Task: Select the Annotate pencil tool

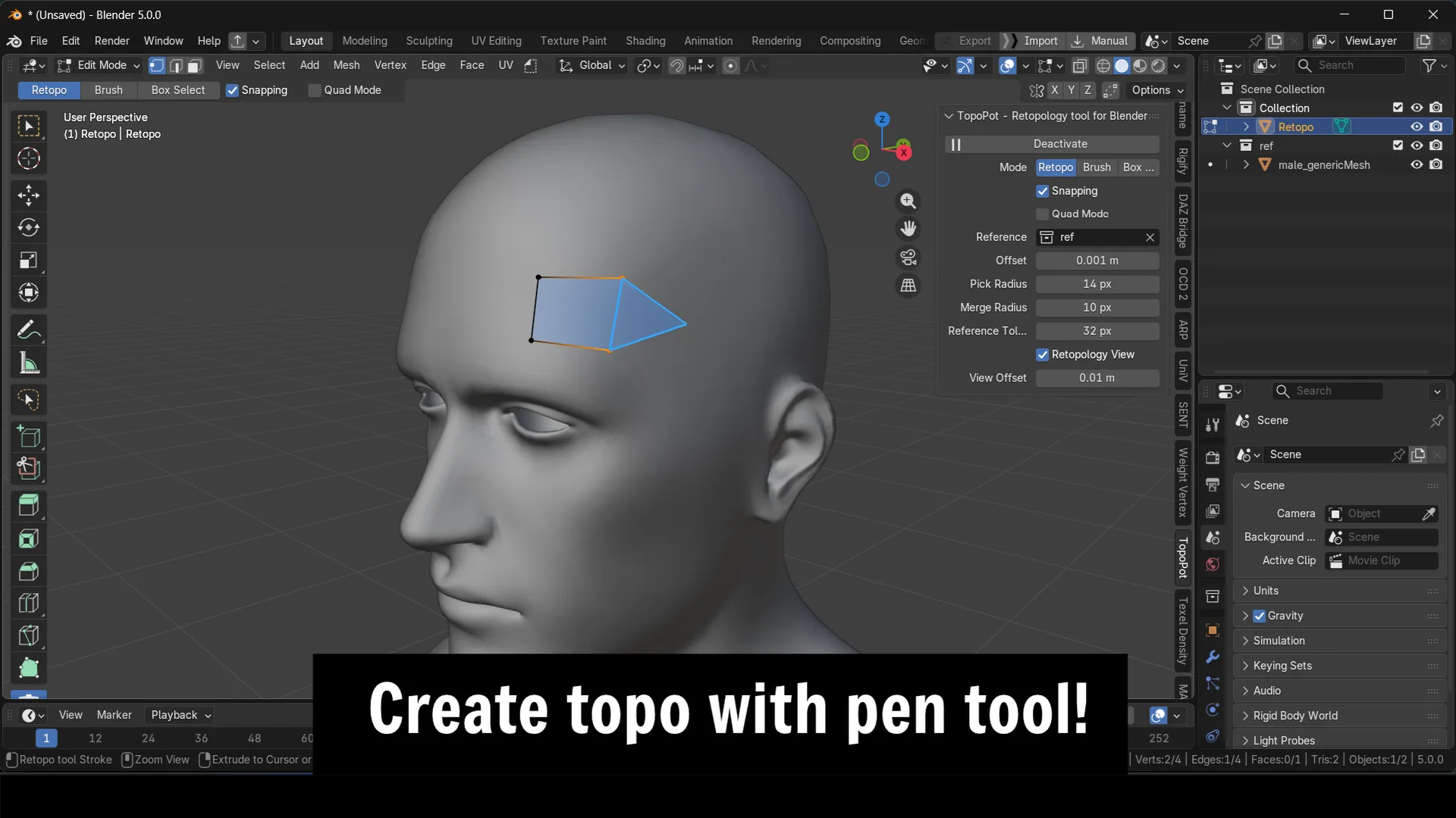Action: (29, 330)
